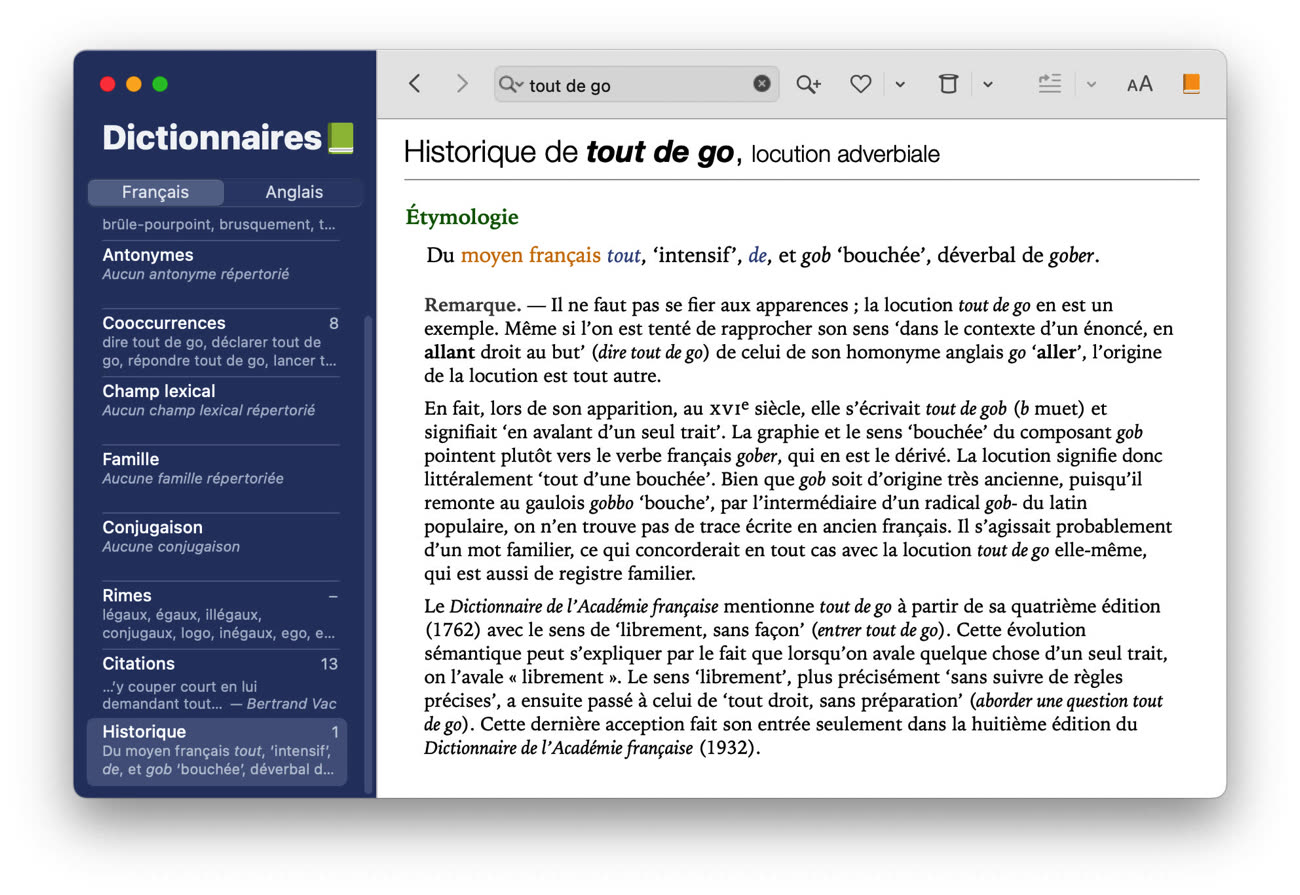This screenshot has width=1300, height=895.
Task: Click the archive box toolbar icon
Action: pyautogui.click(x=948, y=84)
